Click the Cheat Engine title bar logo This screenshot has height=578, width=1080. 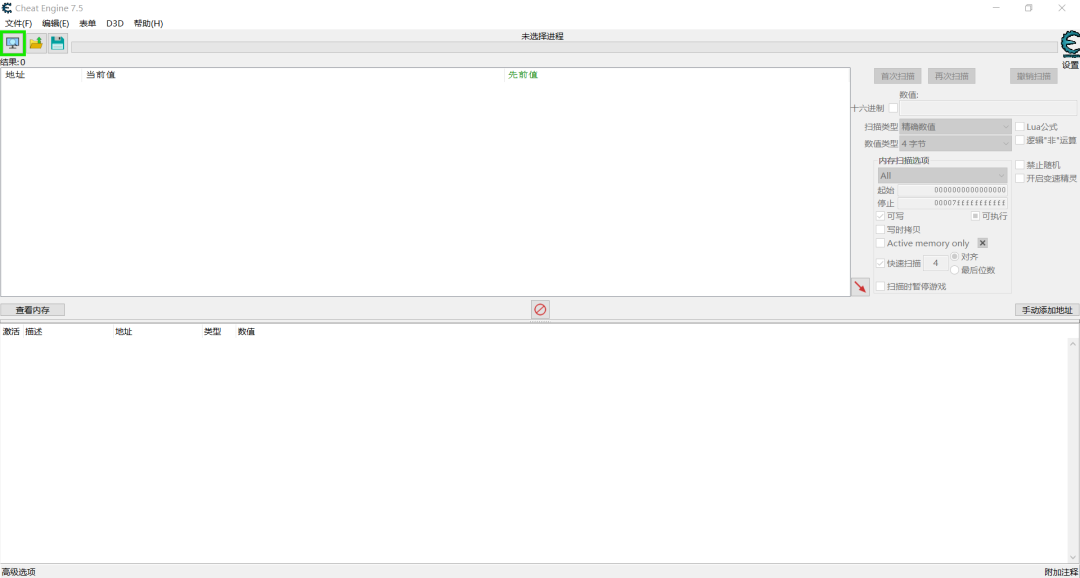point(7,8)
